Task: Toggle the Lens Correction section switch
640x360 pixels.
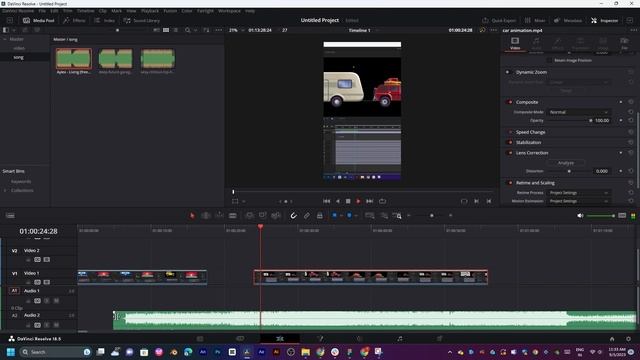Action: [510, 153]
